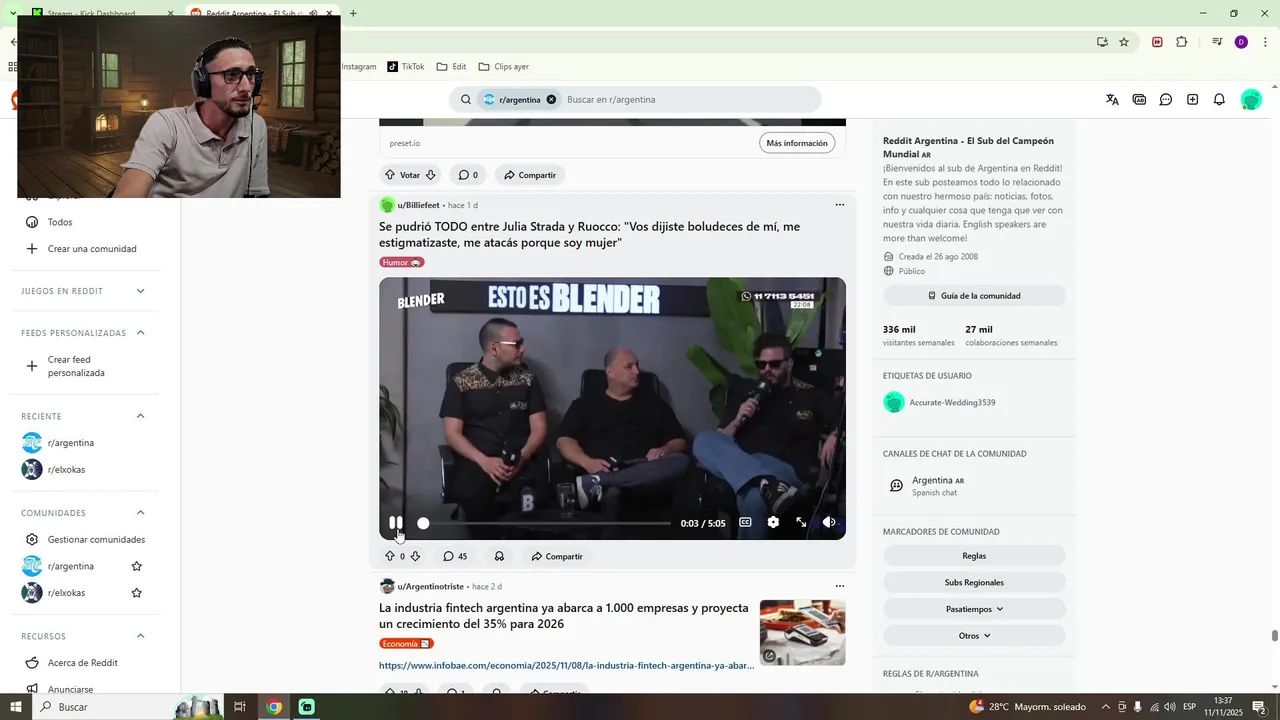
Task: Select the Humor flair tag
Action: 402,262
